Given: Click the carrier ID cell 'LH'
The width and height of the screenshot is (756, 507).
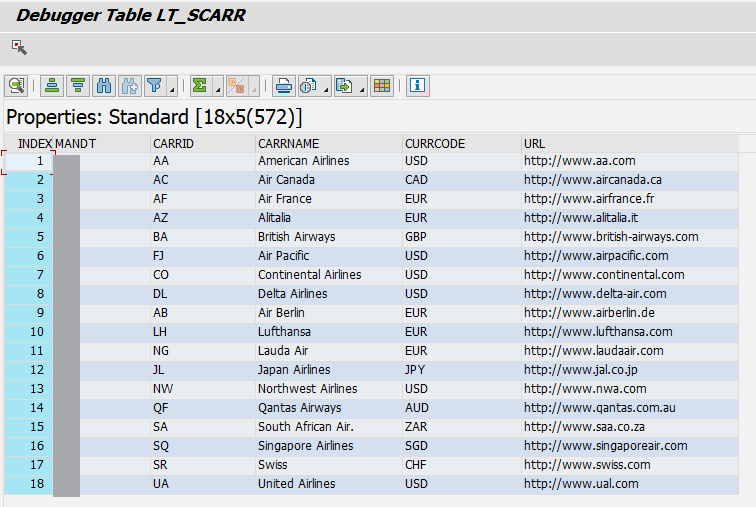Looking at the screenshot, I should [202, 332].
